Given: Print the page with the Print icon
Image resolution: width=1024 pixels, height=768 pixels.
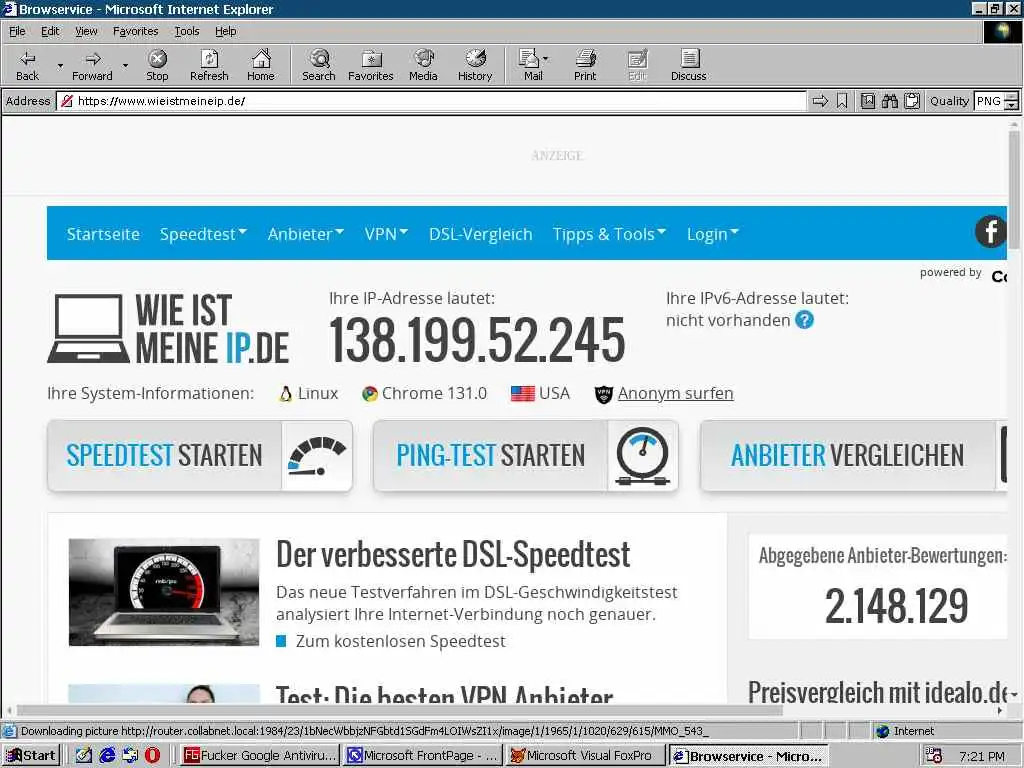Looking at the screenshot, I should click(x=585, y=65).
